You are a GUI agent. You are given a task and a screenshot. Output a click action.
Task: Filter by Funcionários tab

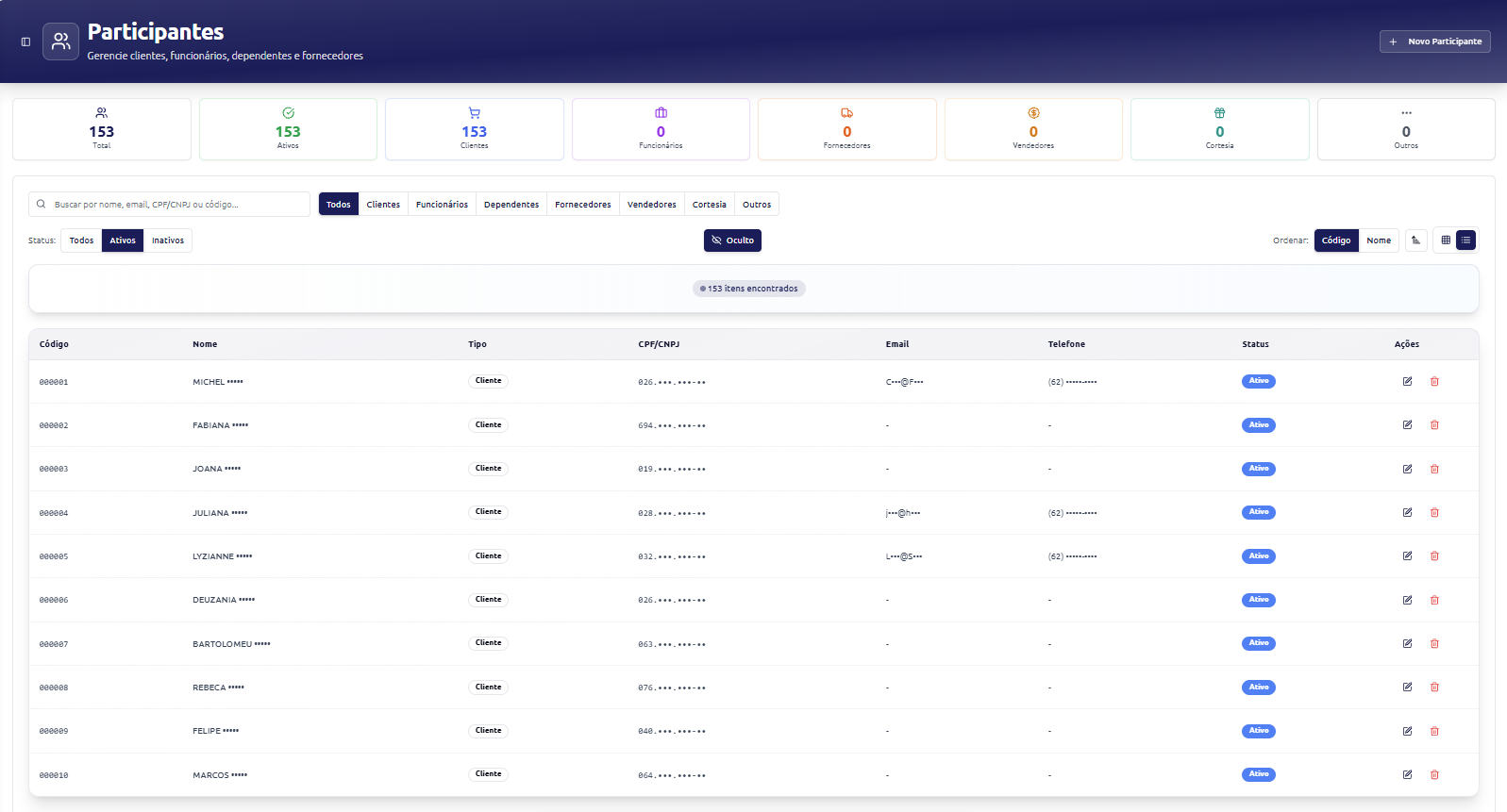pos(442,205)
